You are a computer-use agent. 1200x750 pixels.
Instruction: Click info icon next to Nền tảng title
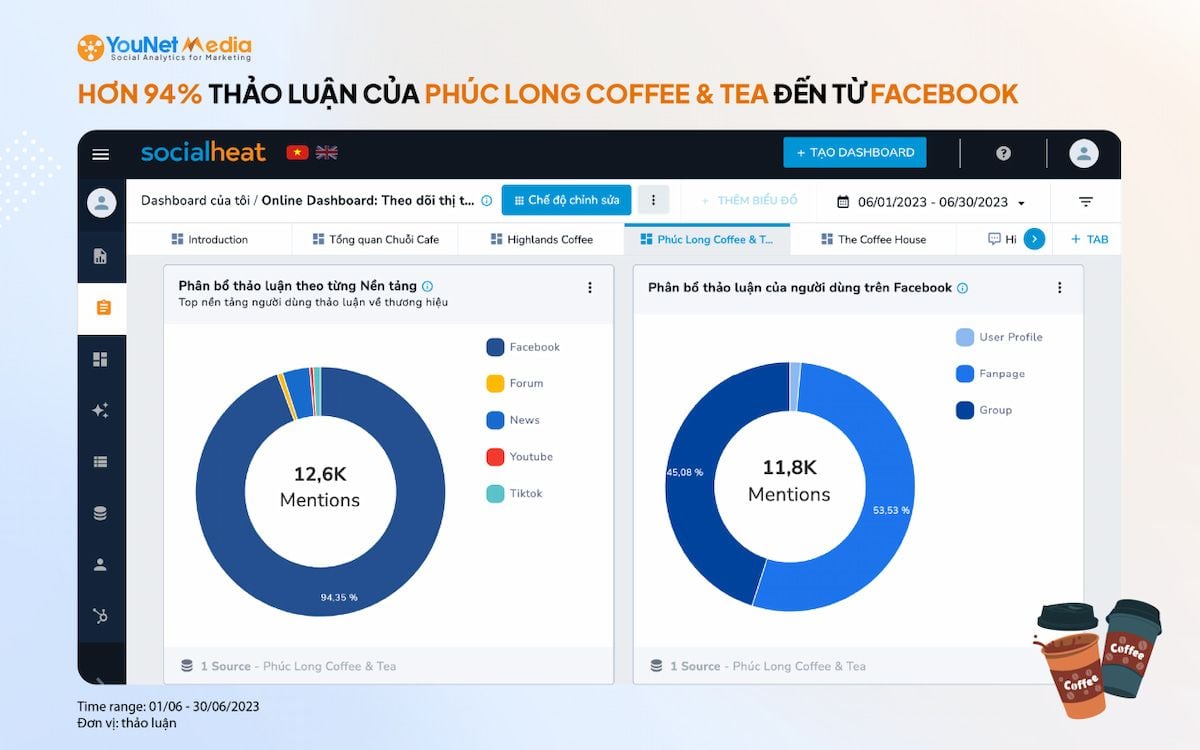428,287
